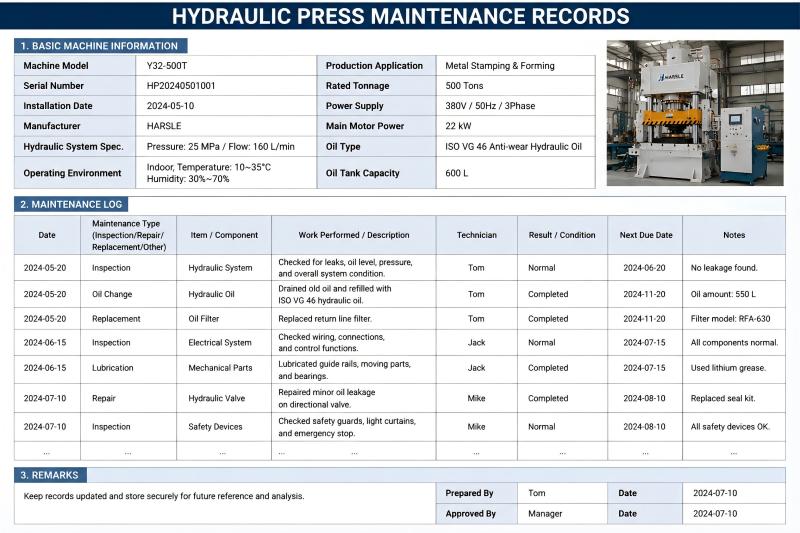This screenshot has height=533, width=800.
Task: Click the 'Electrical System' component cell
Action: 224,343
